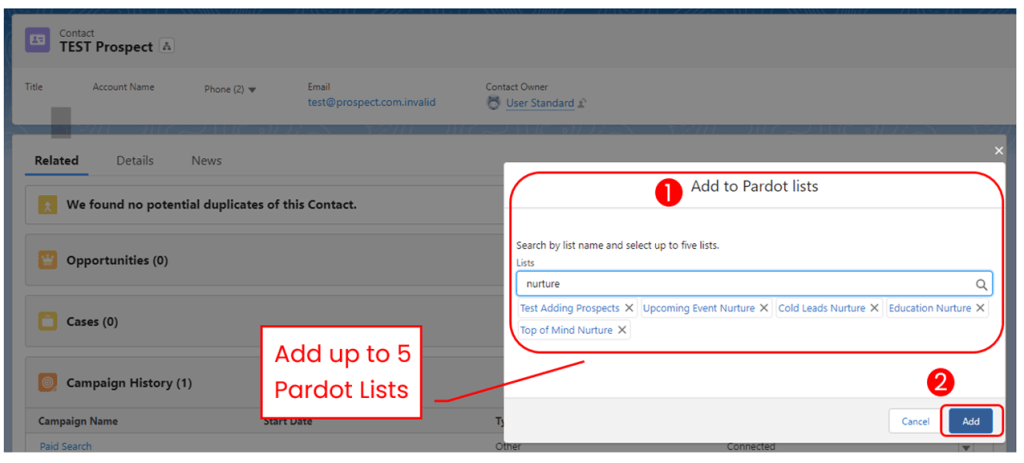The height and width of the screenshot is (463, 1024).
Task: Click the Opportunities crown icon
Action: pos(48,260)
